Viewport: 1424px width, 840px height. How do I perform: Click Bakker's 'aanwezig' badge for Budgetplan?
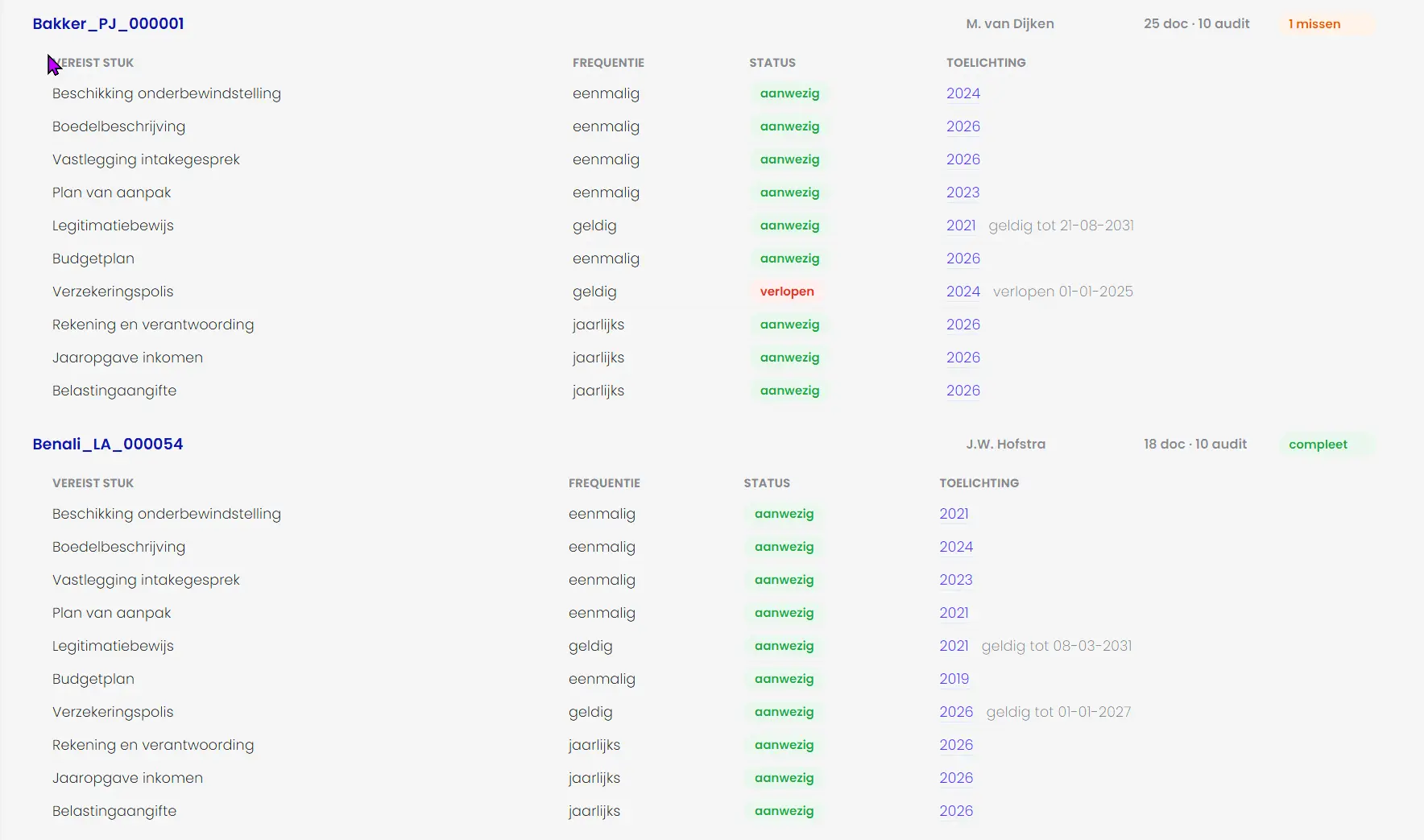(x=790, y=259)
